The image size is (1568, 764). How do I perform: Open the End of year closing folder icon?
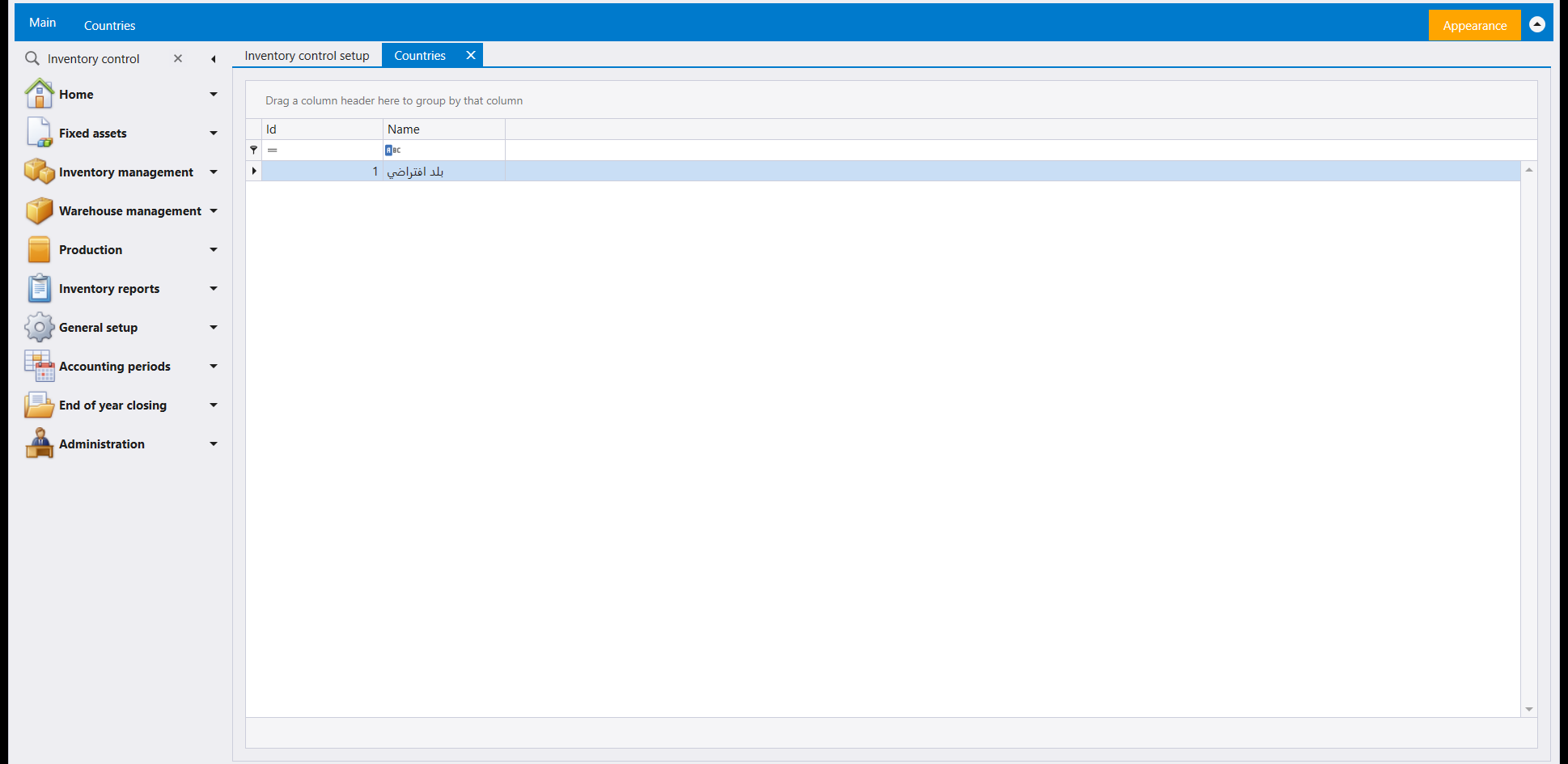[39, 405]
